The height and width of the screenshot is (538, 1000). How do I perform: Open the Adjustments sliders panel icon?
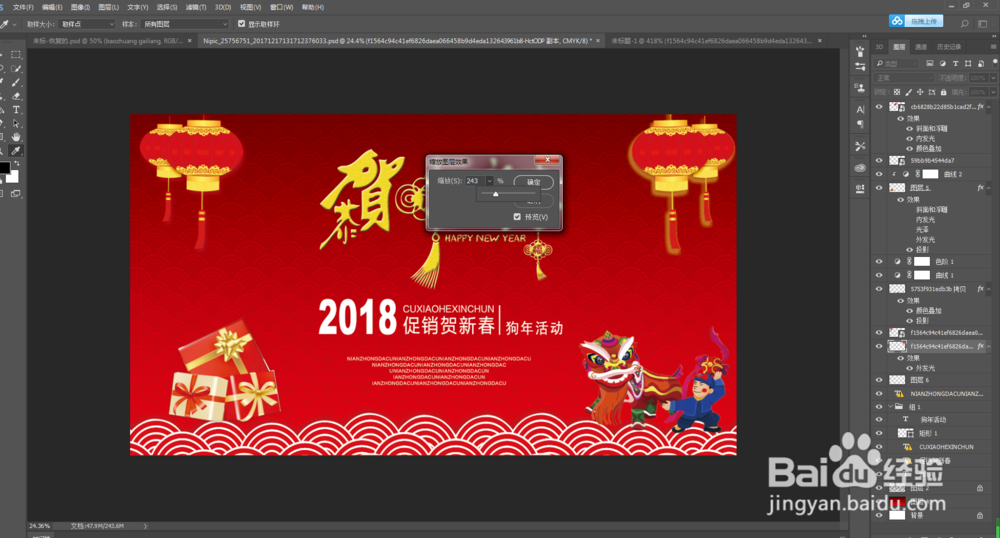860,66
